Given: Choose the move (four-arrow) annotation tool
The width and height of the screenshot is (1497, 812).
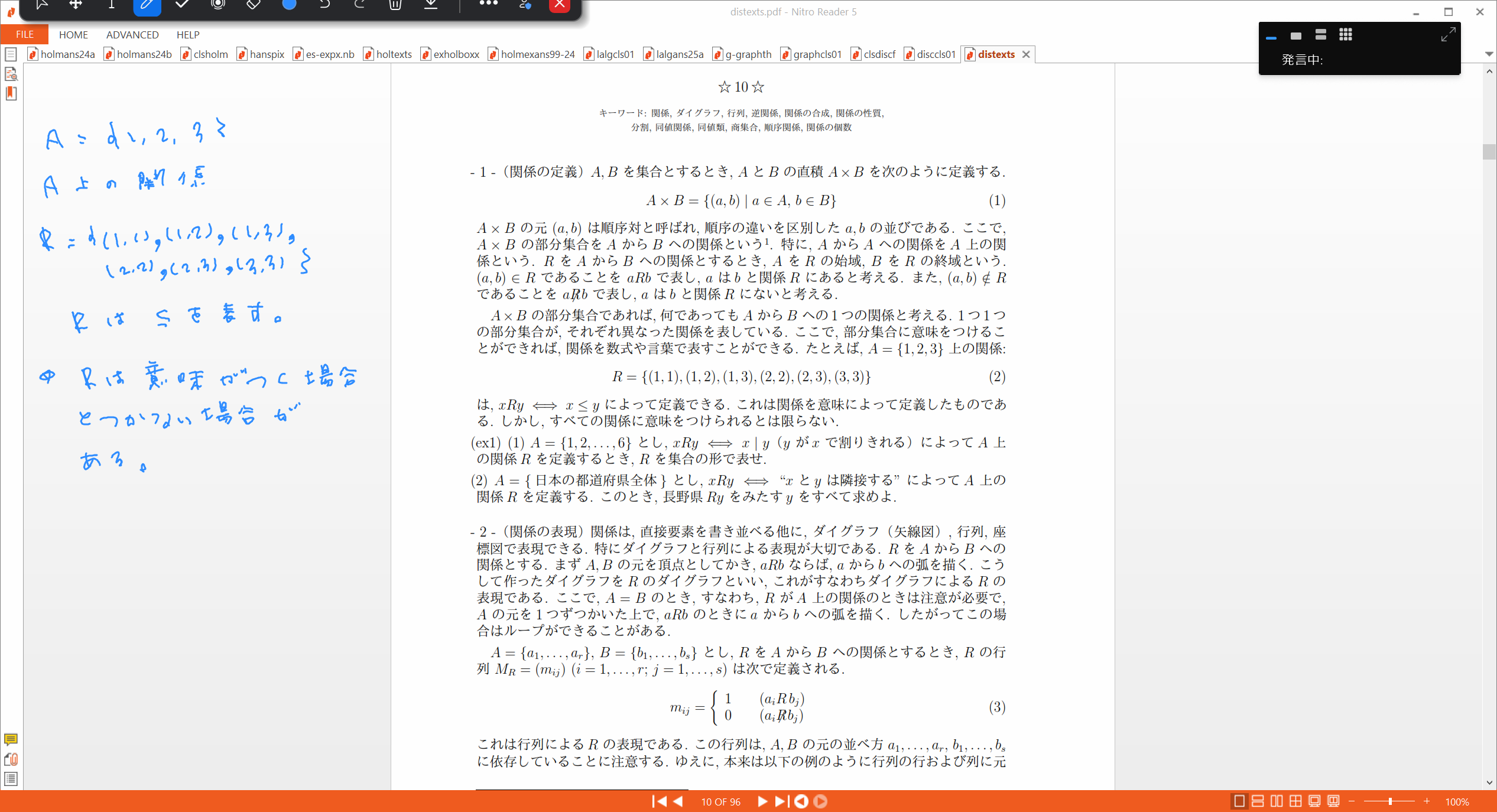Looking at the screenshot, I should [x=76, y=5].
